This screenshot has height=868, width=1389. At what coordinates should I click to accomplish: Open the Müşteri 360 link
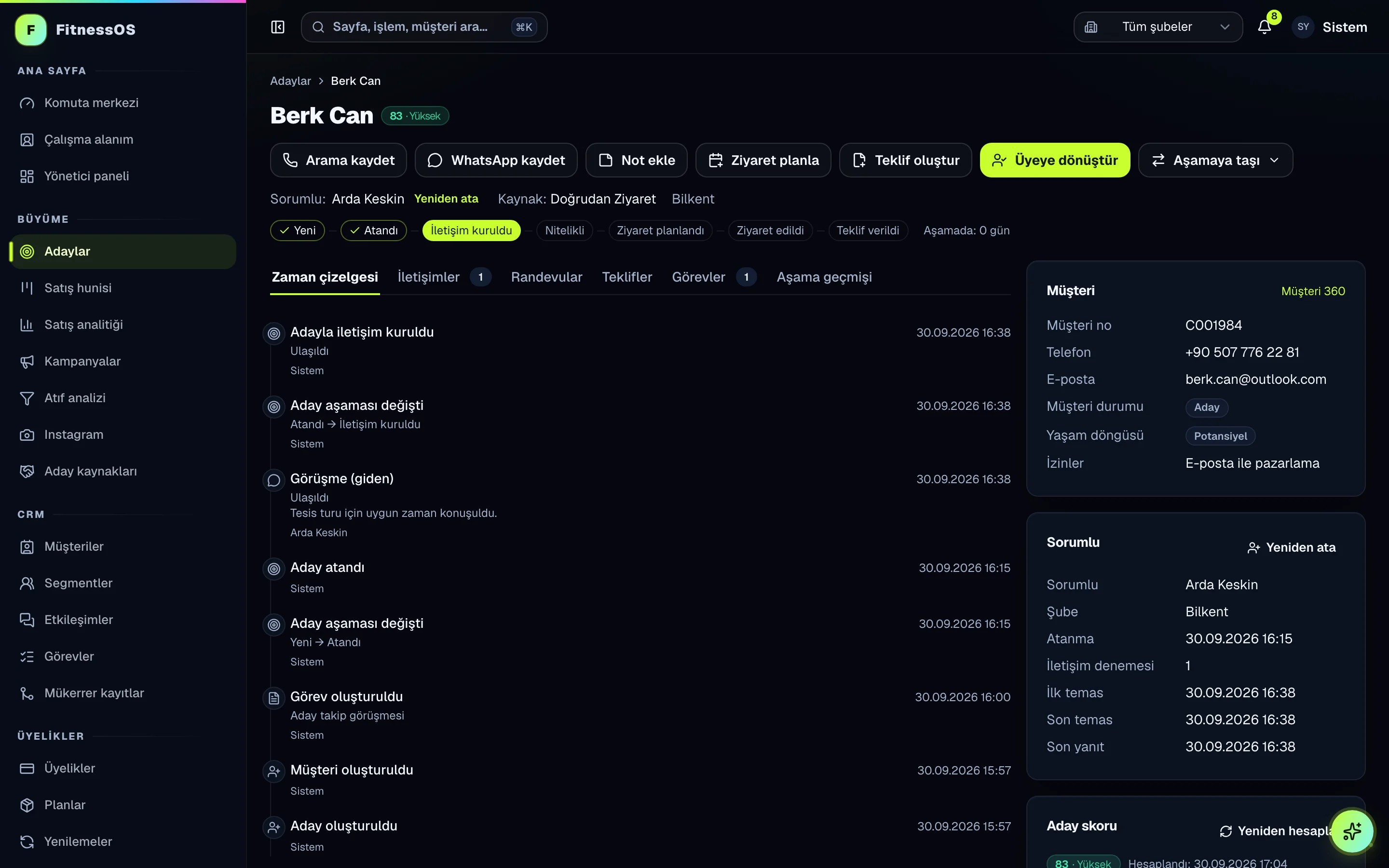(1313, 291)
